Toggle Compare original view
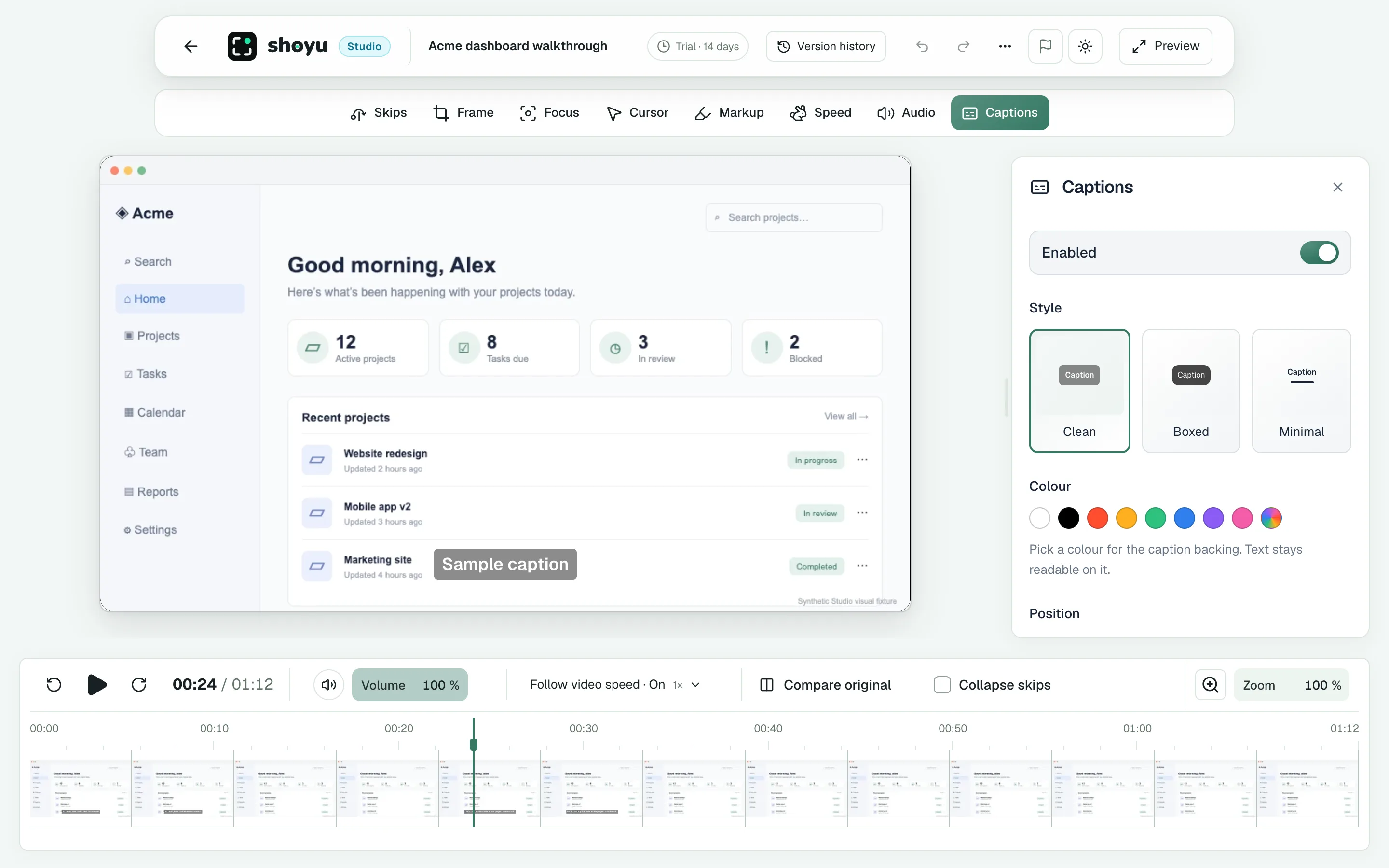 click(x=825, y=685)
